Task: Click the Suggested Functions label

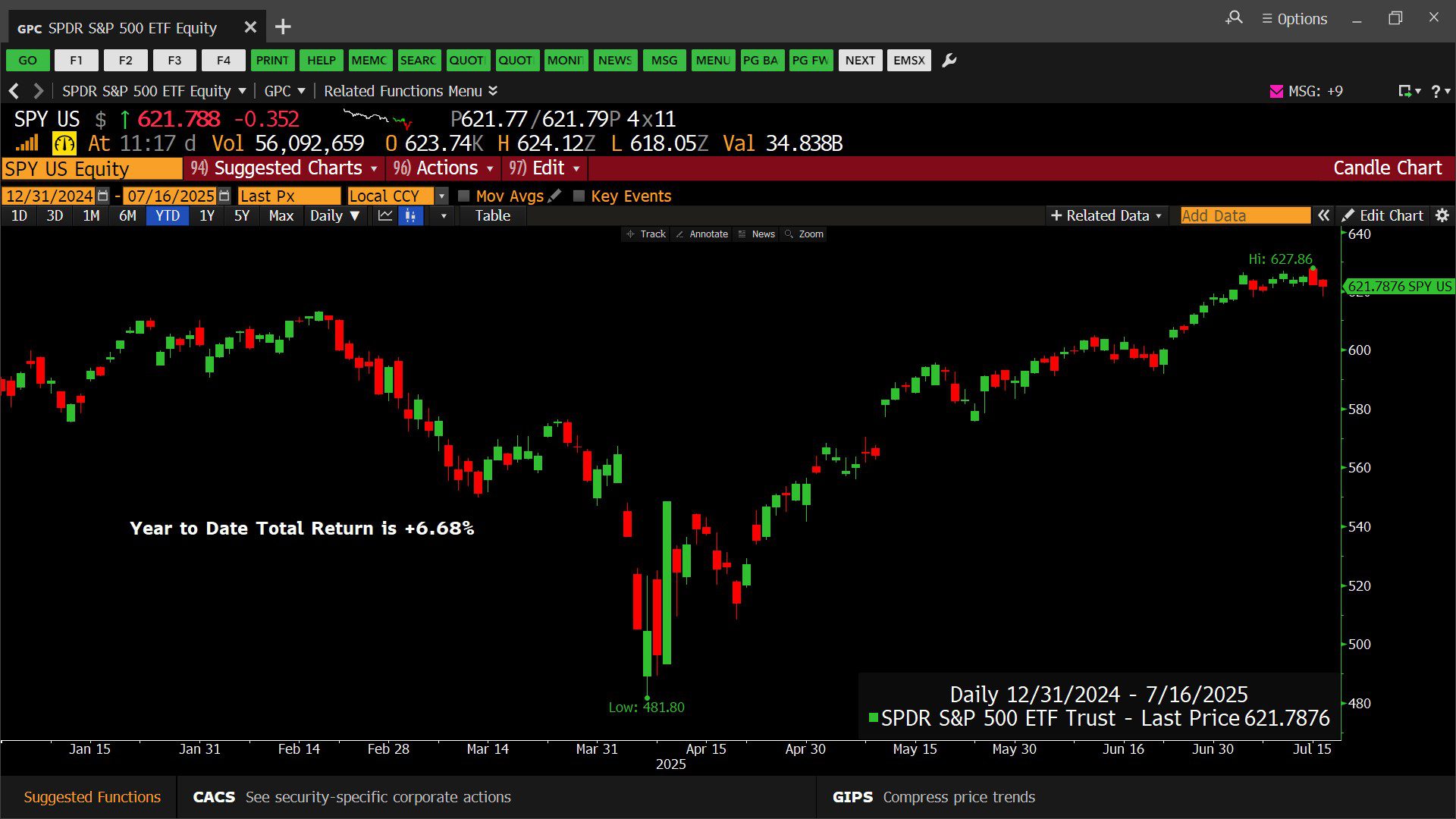Action: (93, 797)
